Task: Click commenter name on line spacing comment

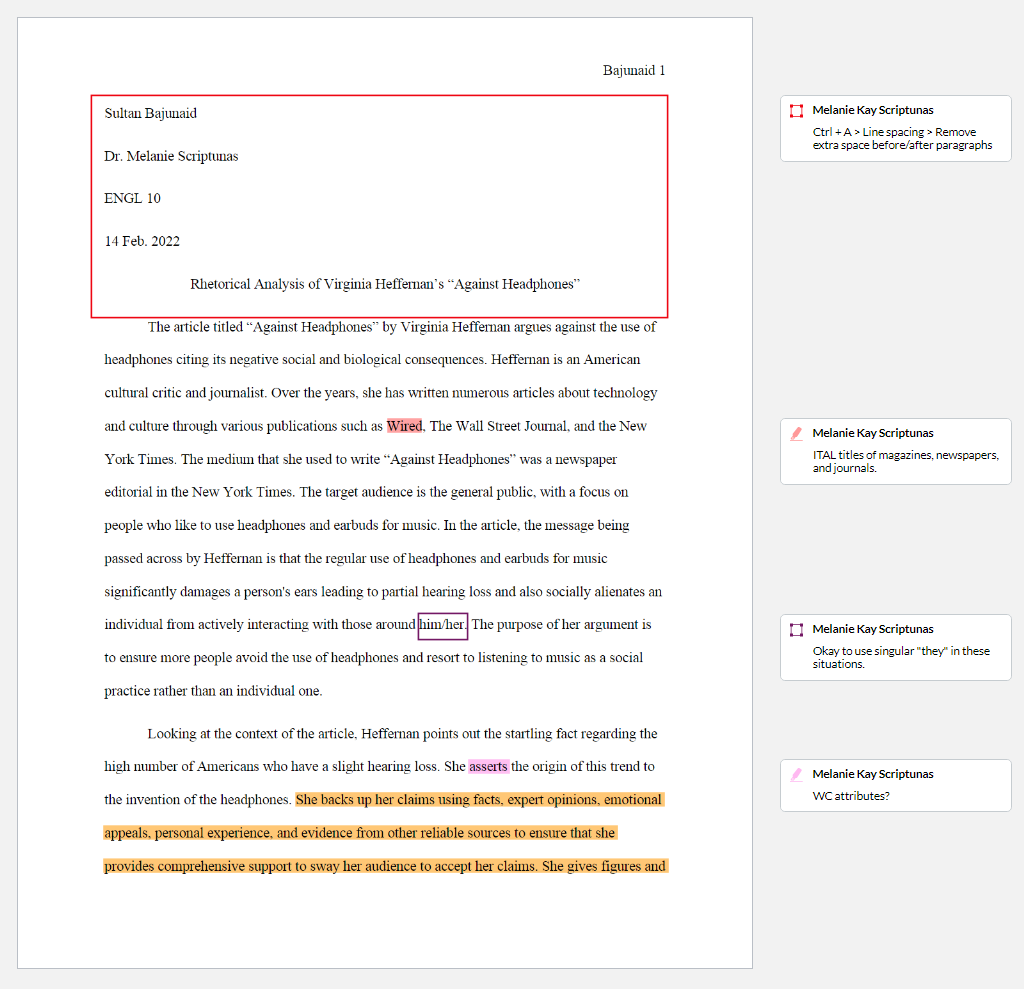Action: 872,110
